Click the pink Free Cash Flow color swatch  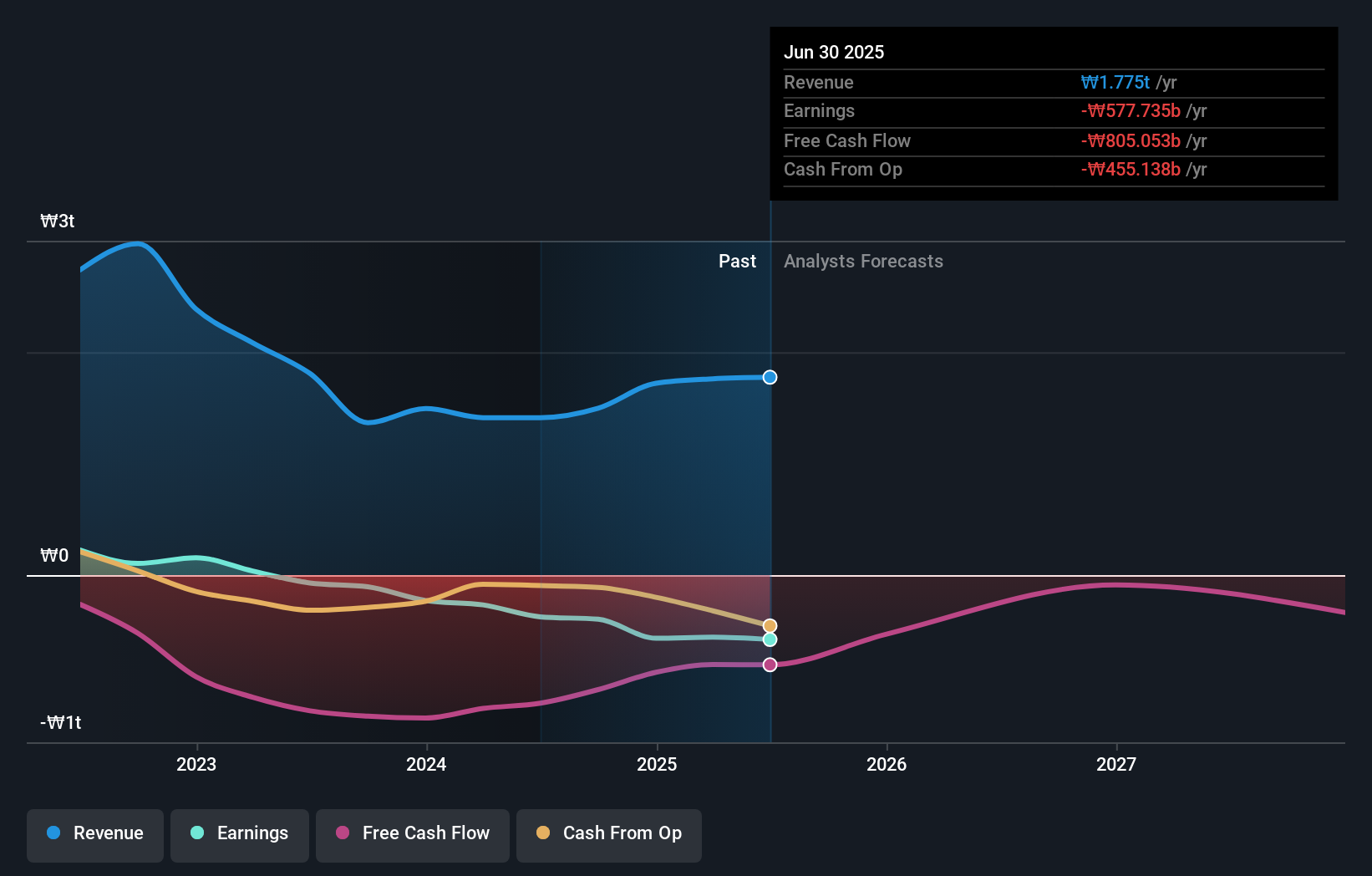[x=341, y=833]
